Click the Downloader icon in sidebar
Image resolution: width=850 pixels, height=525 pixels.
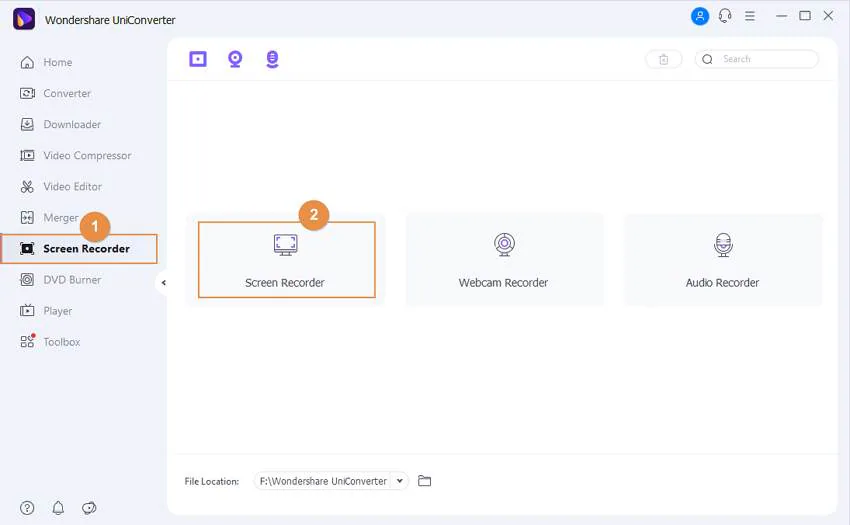(27, 124)
